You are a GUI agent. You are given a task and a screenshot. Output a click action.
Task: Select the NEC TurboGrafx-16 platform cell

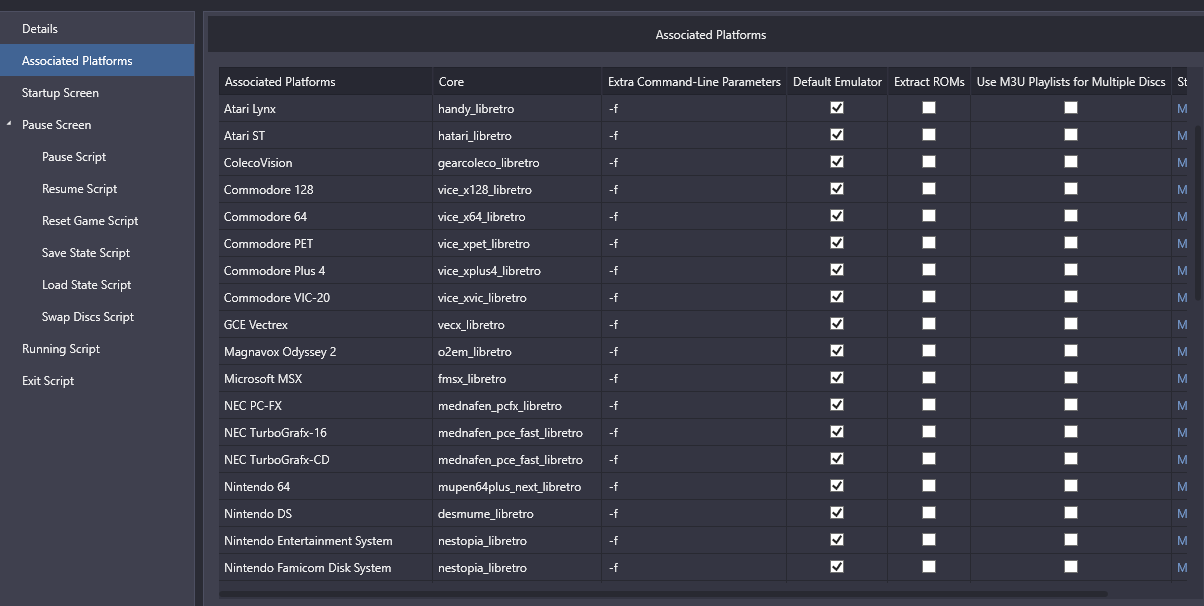[x=326, y=432]
